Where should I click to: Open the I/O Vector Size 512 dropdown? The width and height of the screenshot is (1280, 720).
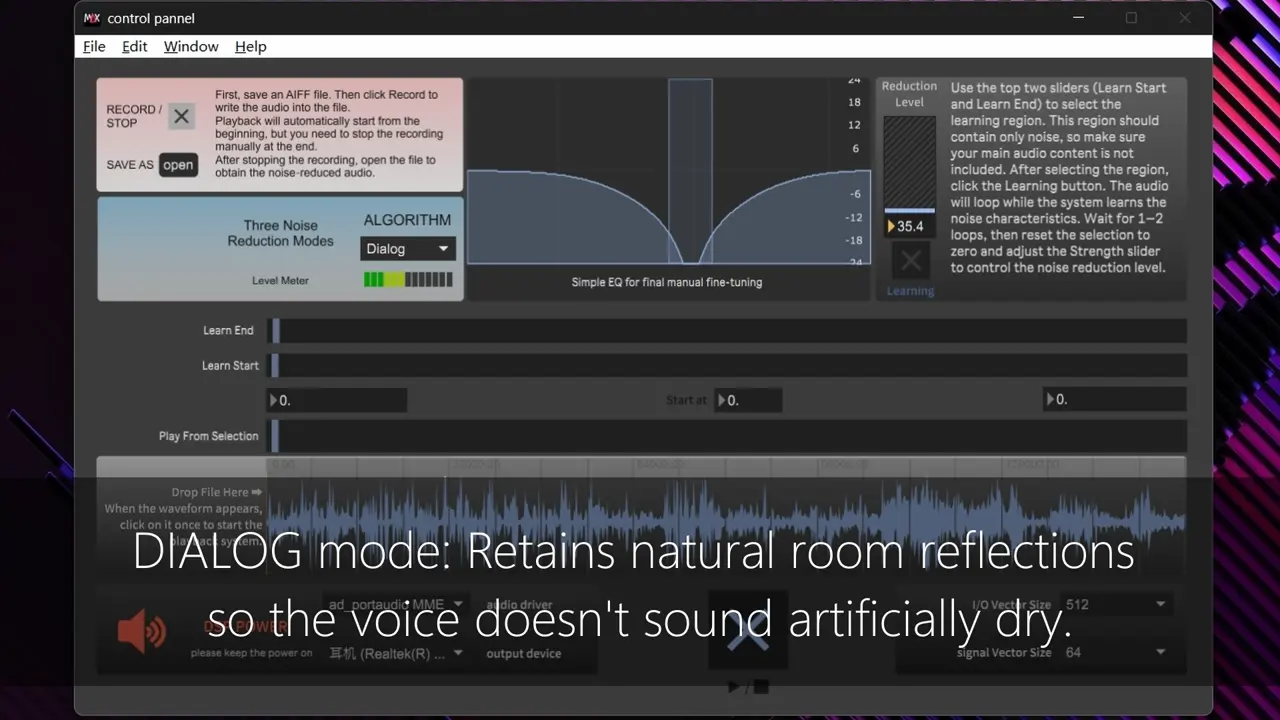pos(1116,604)
